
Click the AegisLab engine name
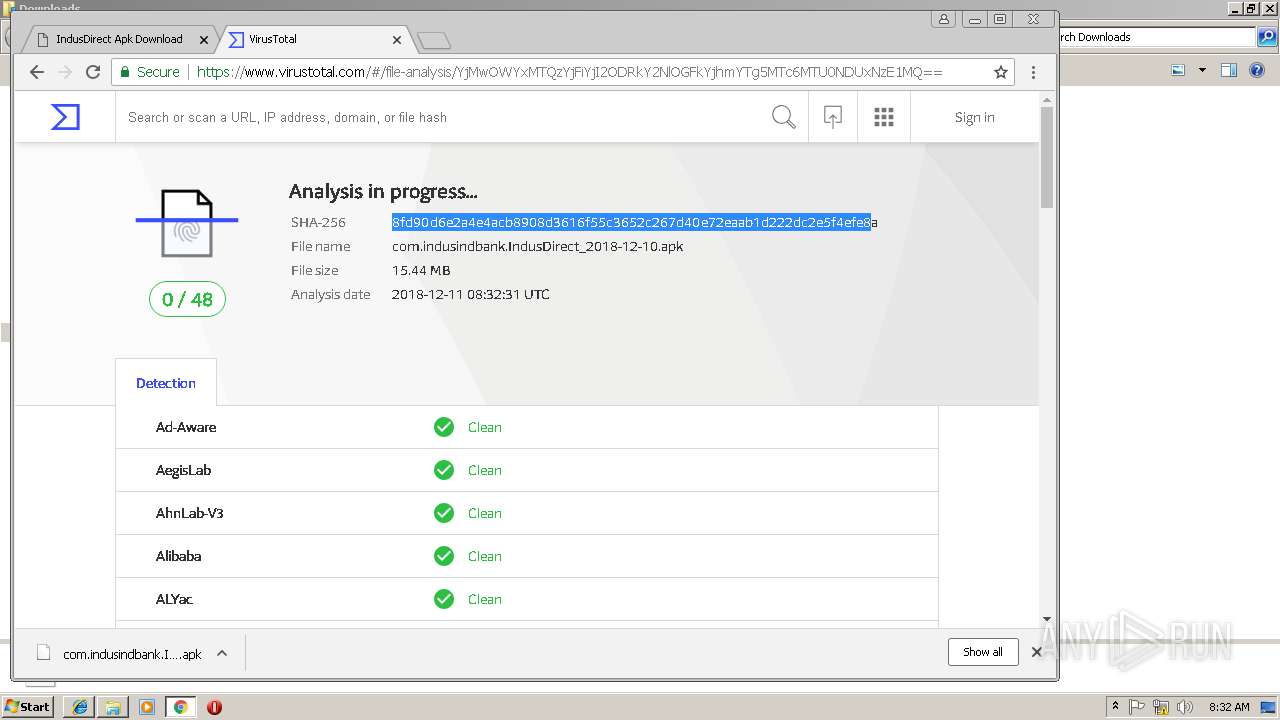tap(183, 470)
